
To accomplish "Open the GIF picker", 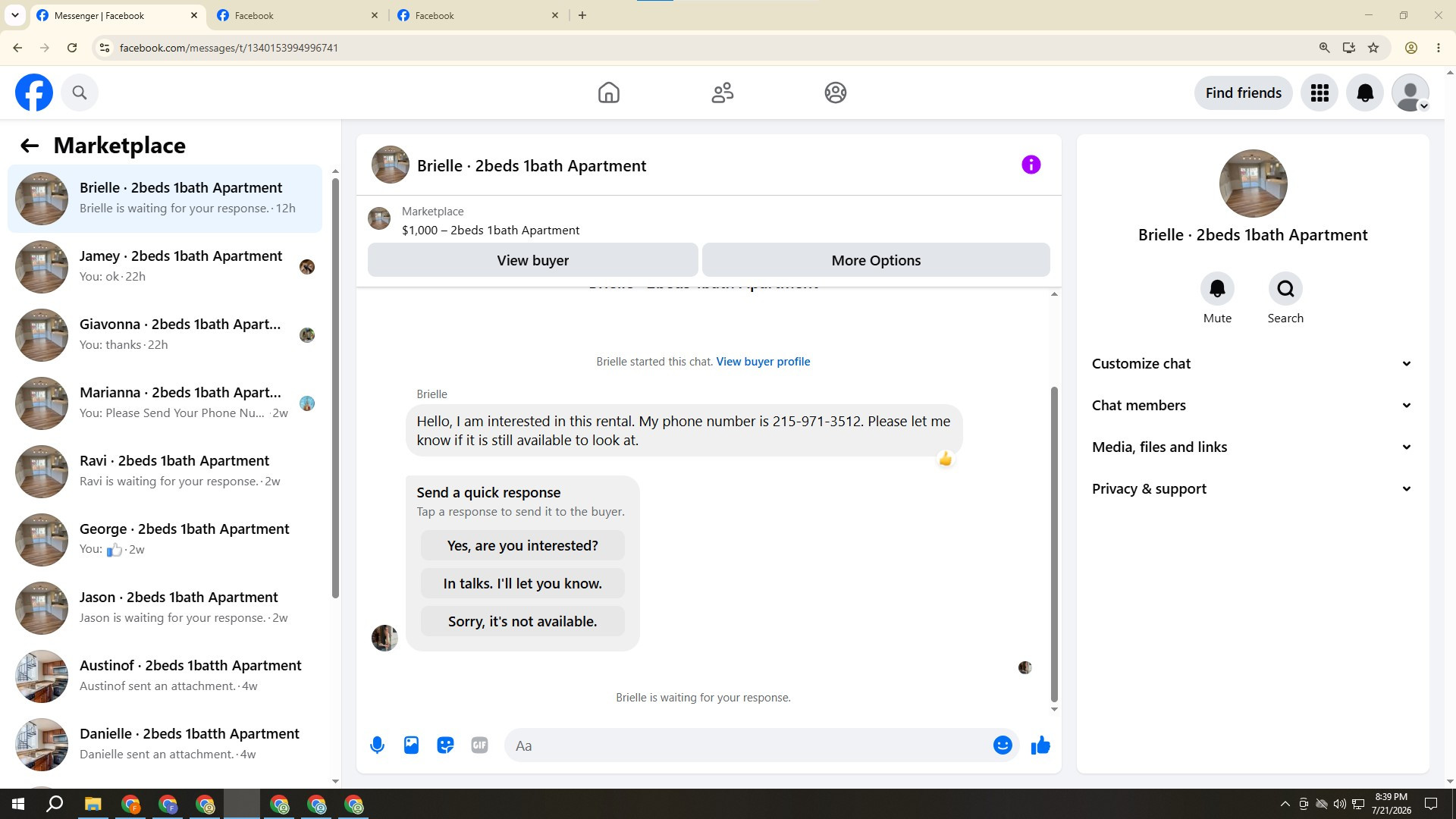I will coord(479,745).
